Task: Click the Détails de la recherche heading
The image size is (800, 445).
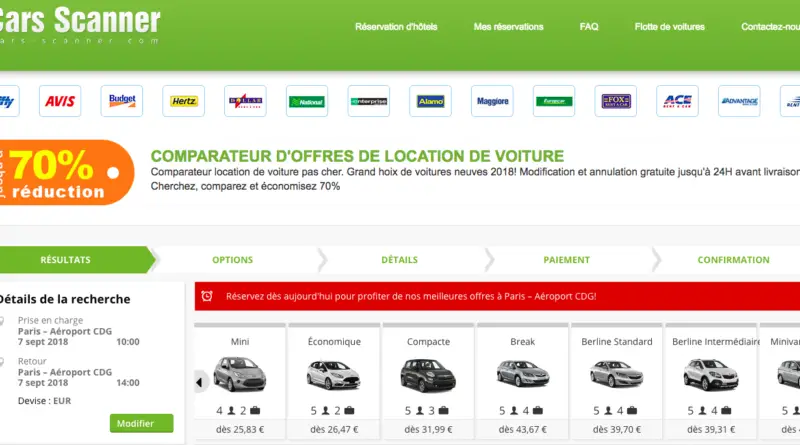Action: click(x=64, y=299)
